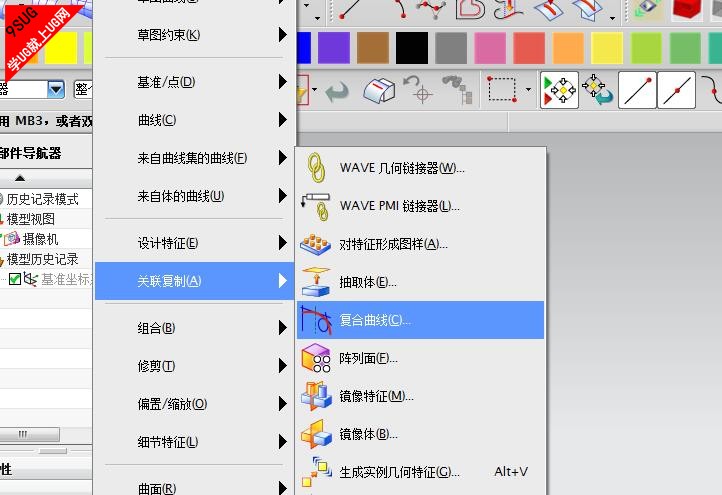This screenshot has width=722, height=495.
Task: Click the spline through points icon
Action: click(x=431, y=9)
